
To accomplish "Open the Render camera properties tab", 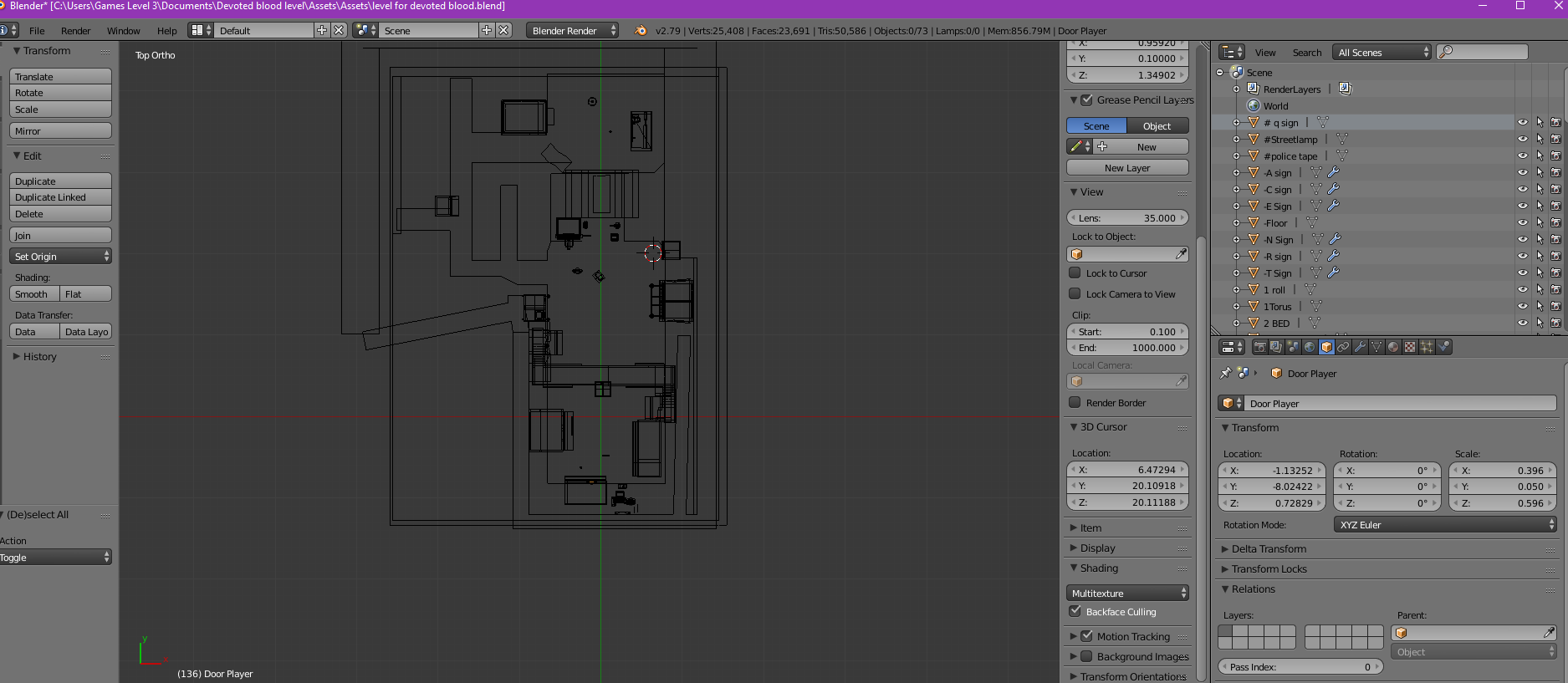I will click(1259, 347).
